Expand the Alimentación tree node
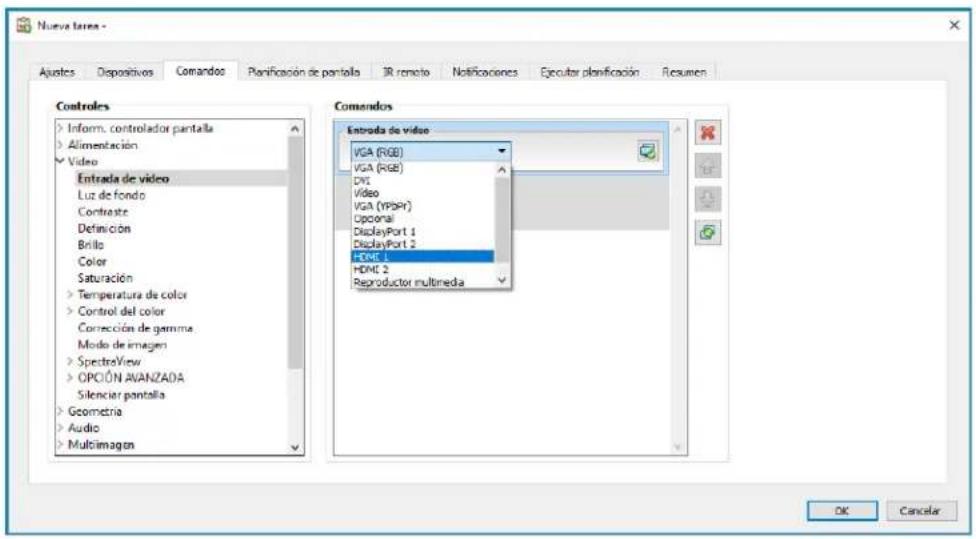976x539 pixels. 60,145
